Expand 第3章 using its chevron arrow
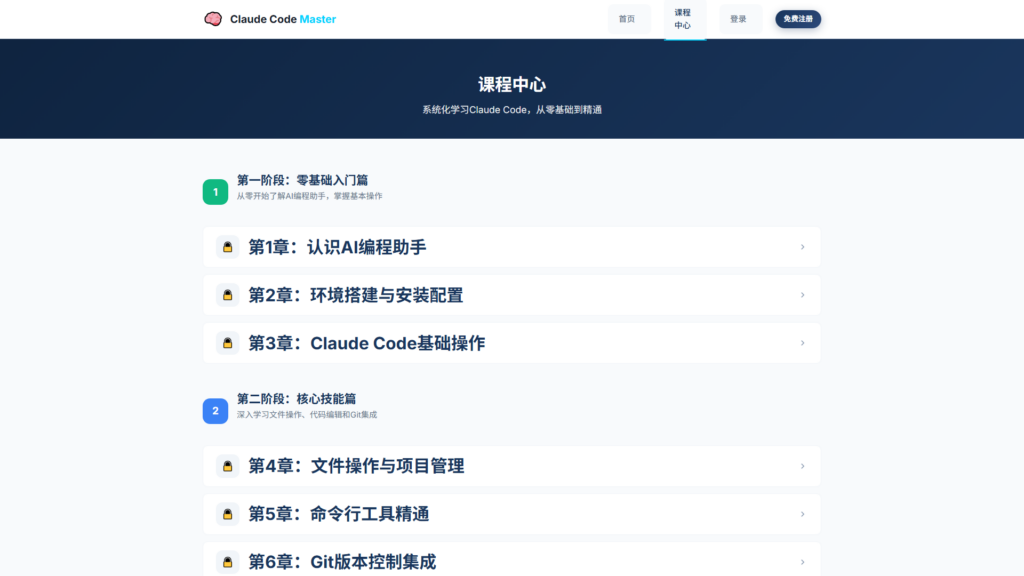The height and width of the screenshot is (576, 1024). (x=803, y=343)
